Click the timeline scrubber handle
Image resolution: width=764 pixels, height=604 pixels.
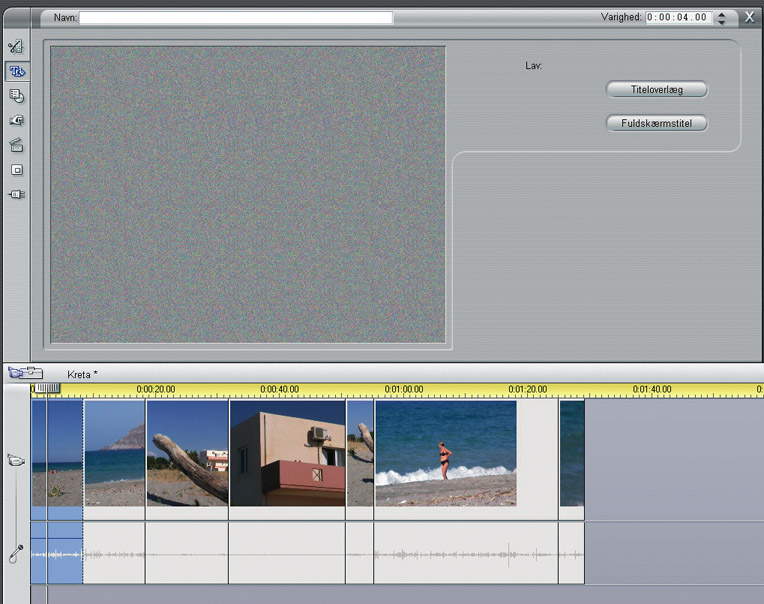[x=46, y=388]
